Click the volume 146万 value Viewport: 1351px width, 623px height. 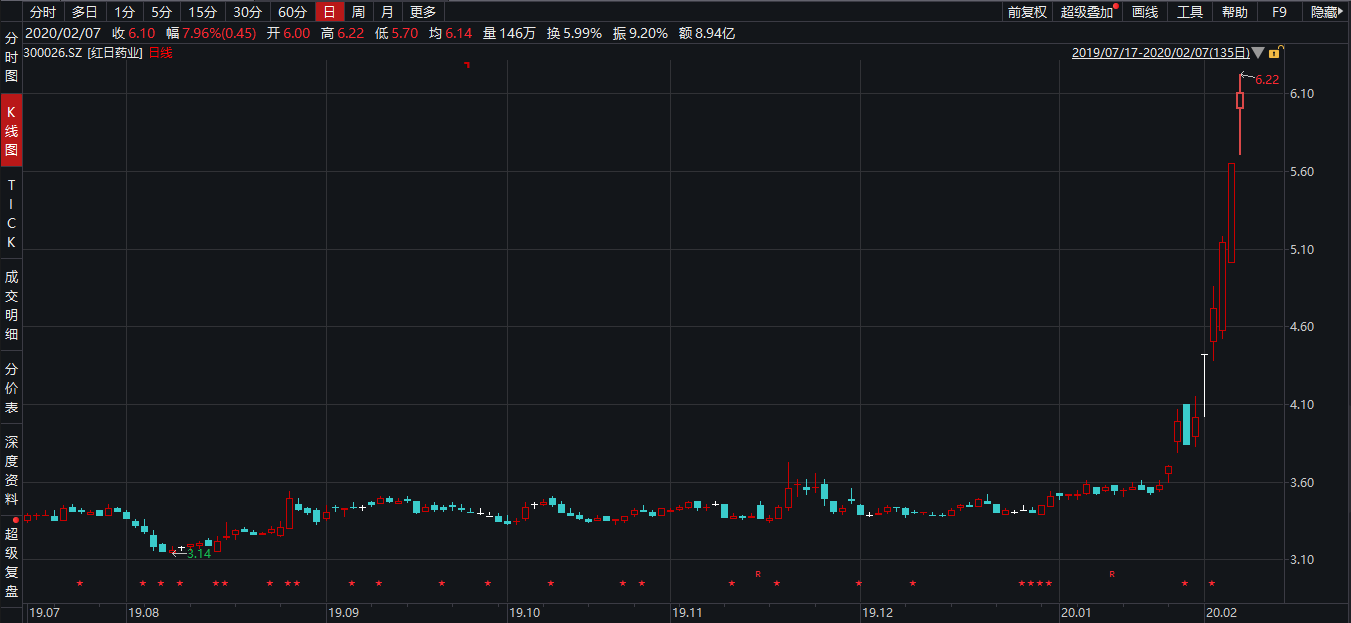point(517,33)
